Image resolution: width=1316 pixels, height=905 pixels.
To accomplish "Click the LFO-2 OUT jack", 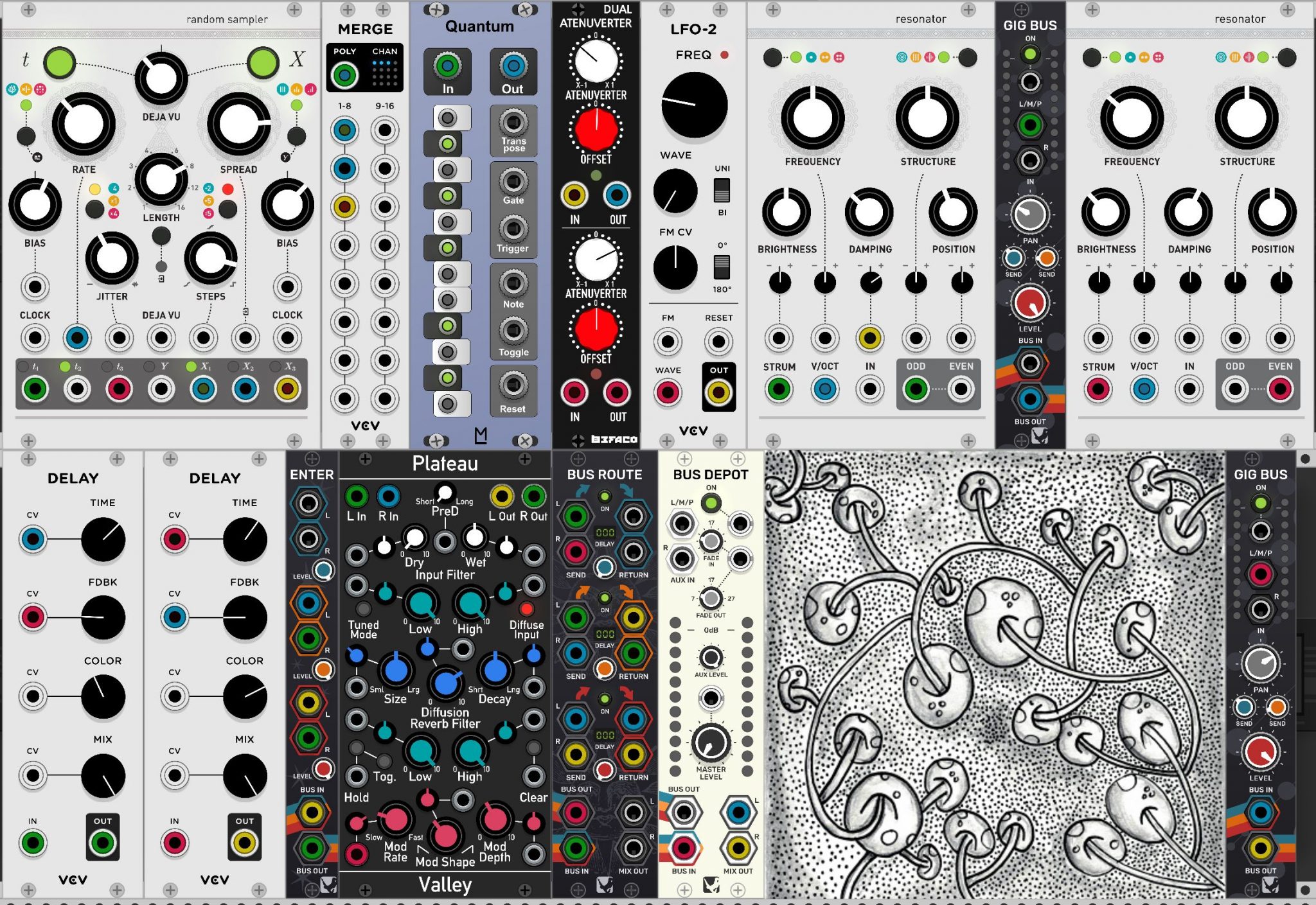I will point(718,392).
